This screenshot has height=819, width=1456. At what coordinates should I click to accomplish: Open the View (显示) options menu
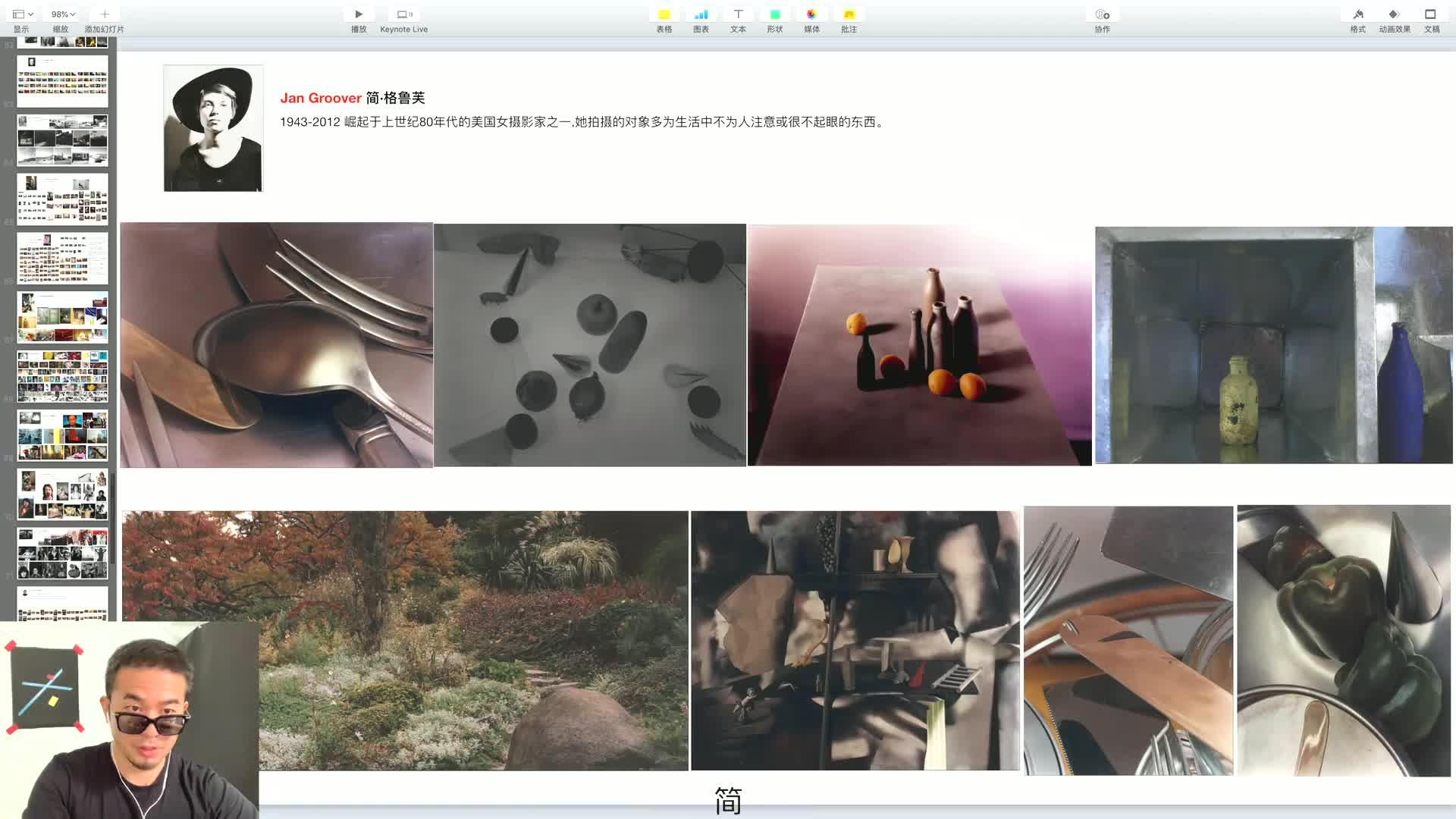point(22,14)
